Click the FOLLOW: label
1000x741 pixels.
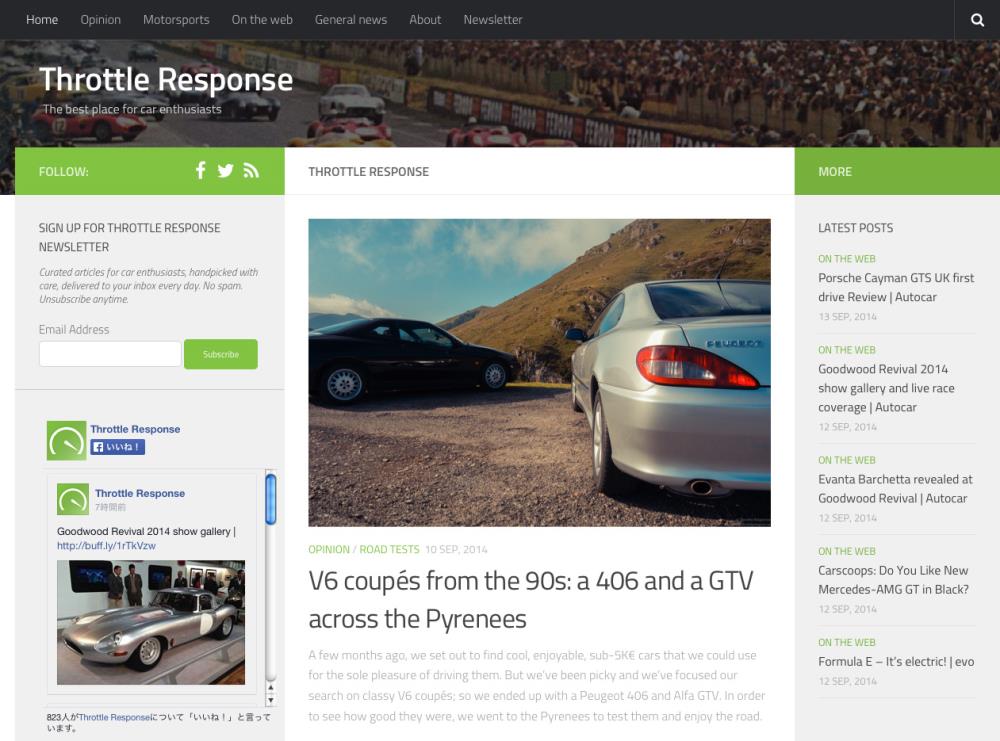pos(64,172)
